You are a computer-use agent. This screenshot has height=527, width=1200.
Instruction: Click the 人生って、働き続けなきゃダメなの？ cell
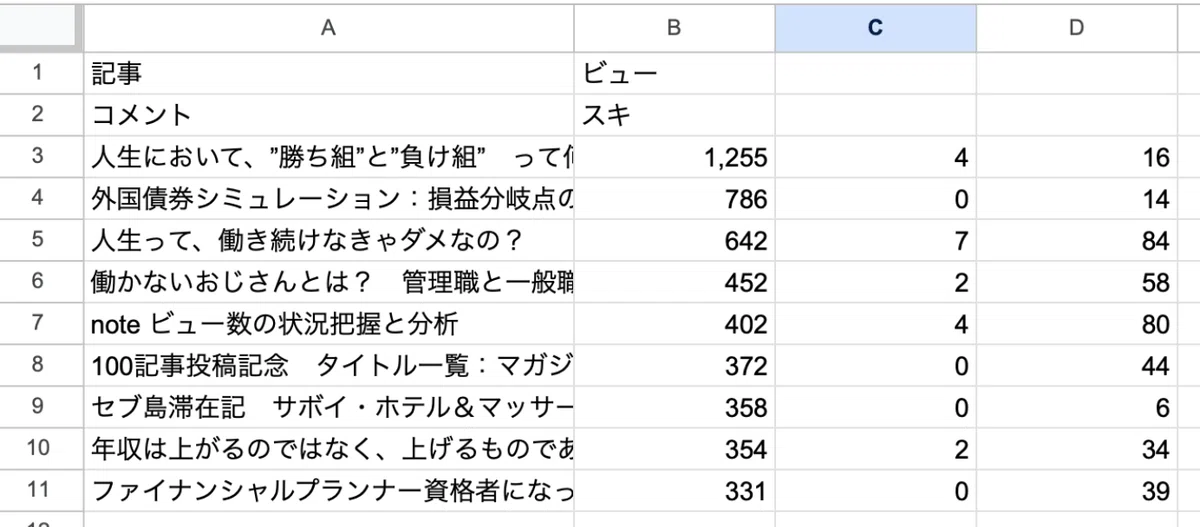[x=328, y=241]
